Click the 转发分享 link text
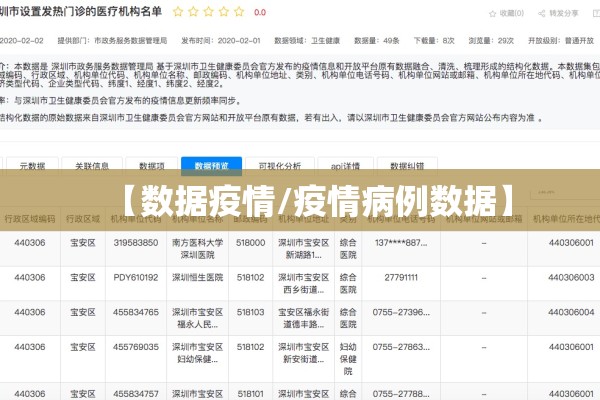600x400 pixels. click(x=564, y=13)
